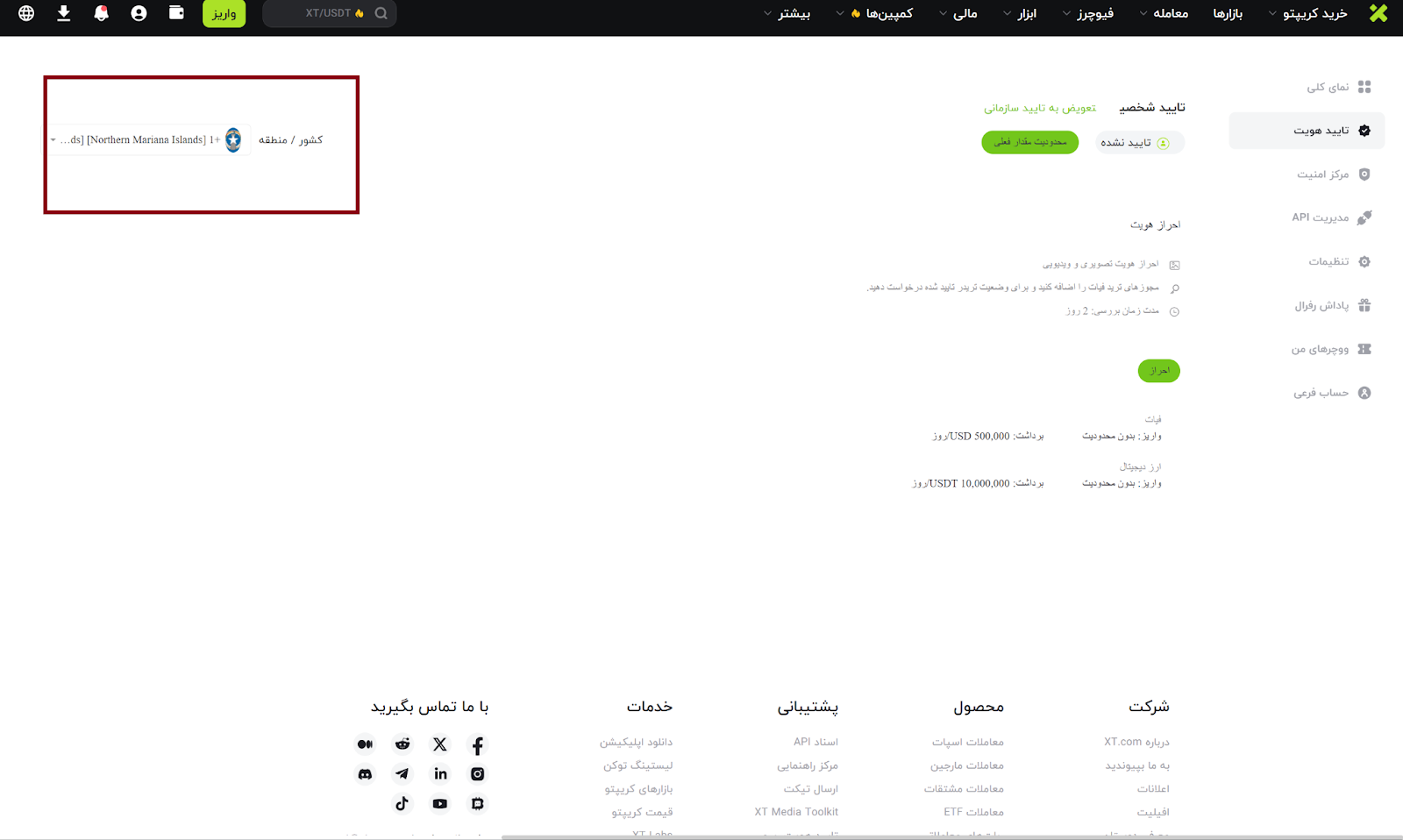Open the Reddit social icon
This screenshot has width=1403, height=840.
point(402,744)
